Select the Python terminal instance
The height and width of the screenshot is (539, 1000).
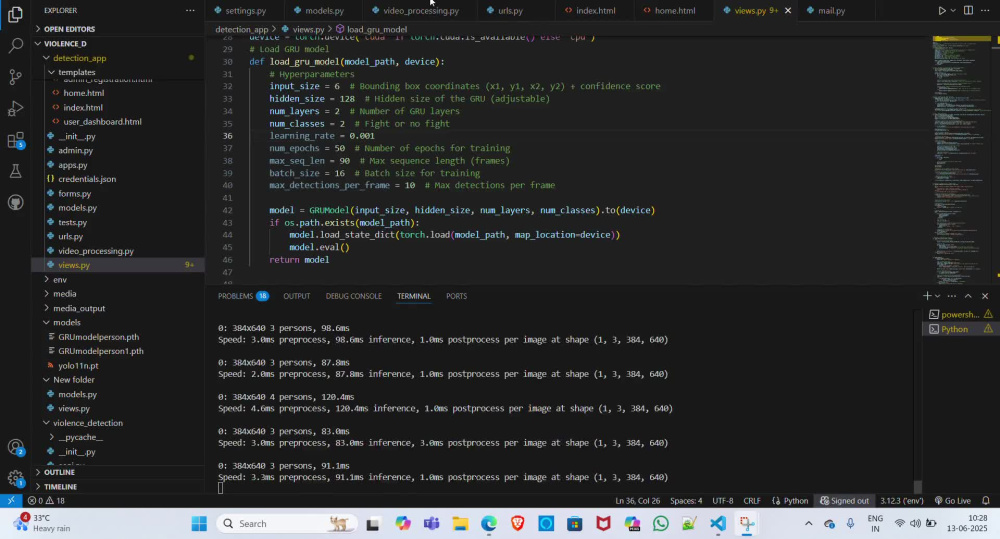(x=960, y=329)
